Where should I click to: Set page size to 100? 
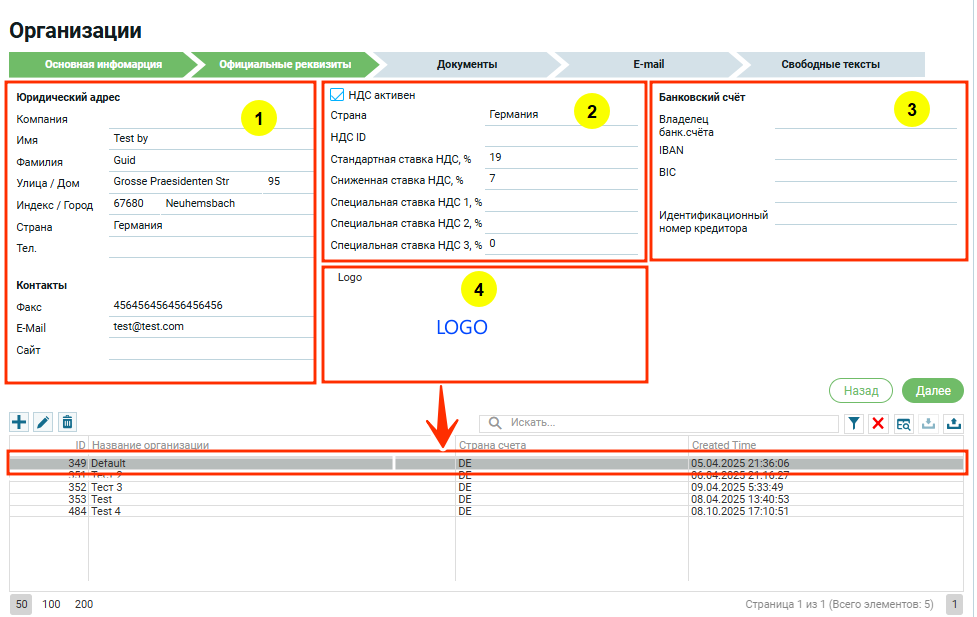pyautogui.click(x=51, y=604)
